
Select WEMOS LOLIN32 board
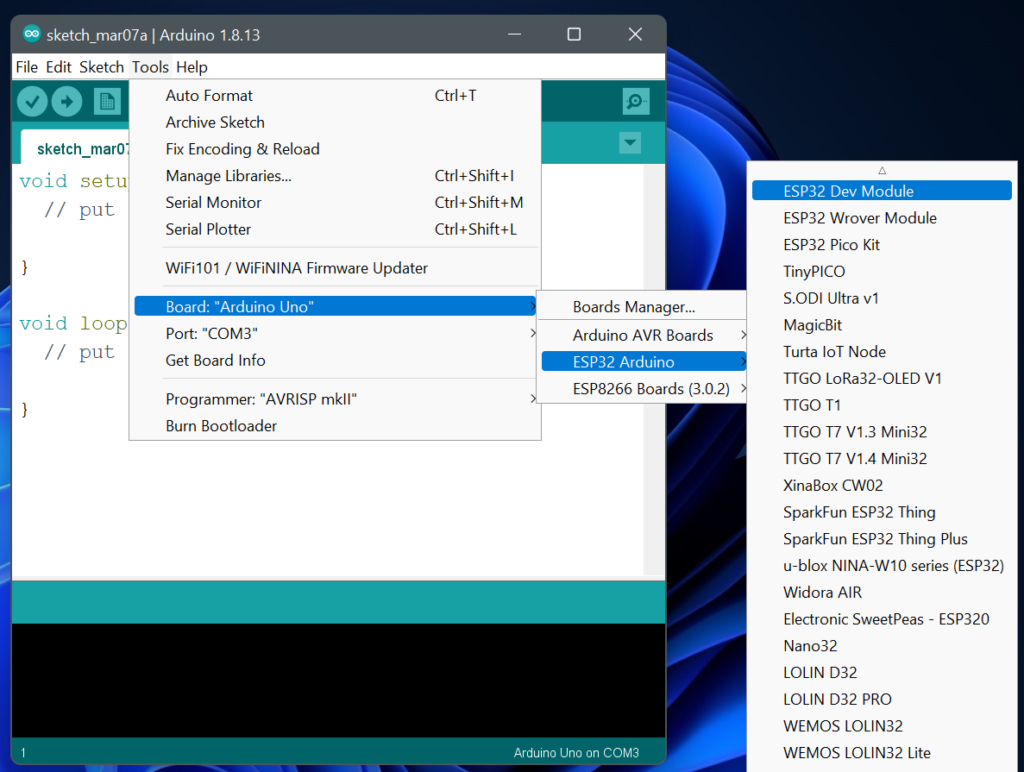point(882,726)
